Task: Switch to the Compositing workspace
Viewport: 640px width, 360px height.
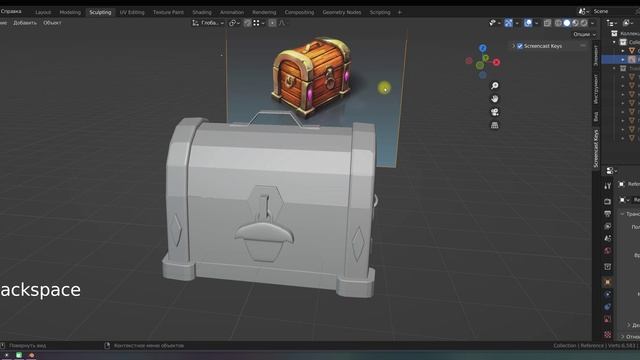Action: pos(300,12)
